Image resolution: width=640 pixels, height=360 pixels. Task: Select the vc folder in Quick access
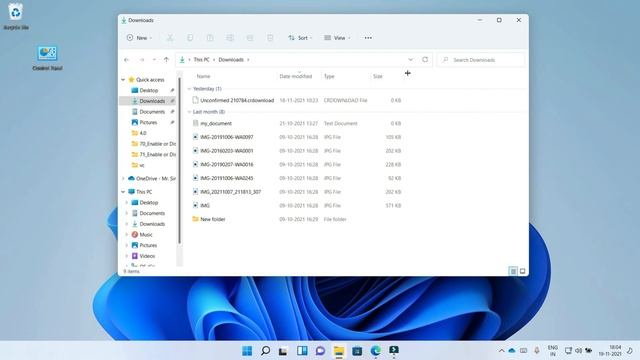[141, 165]
